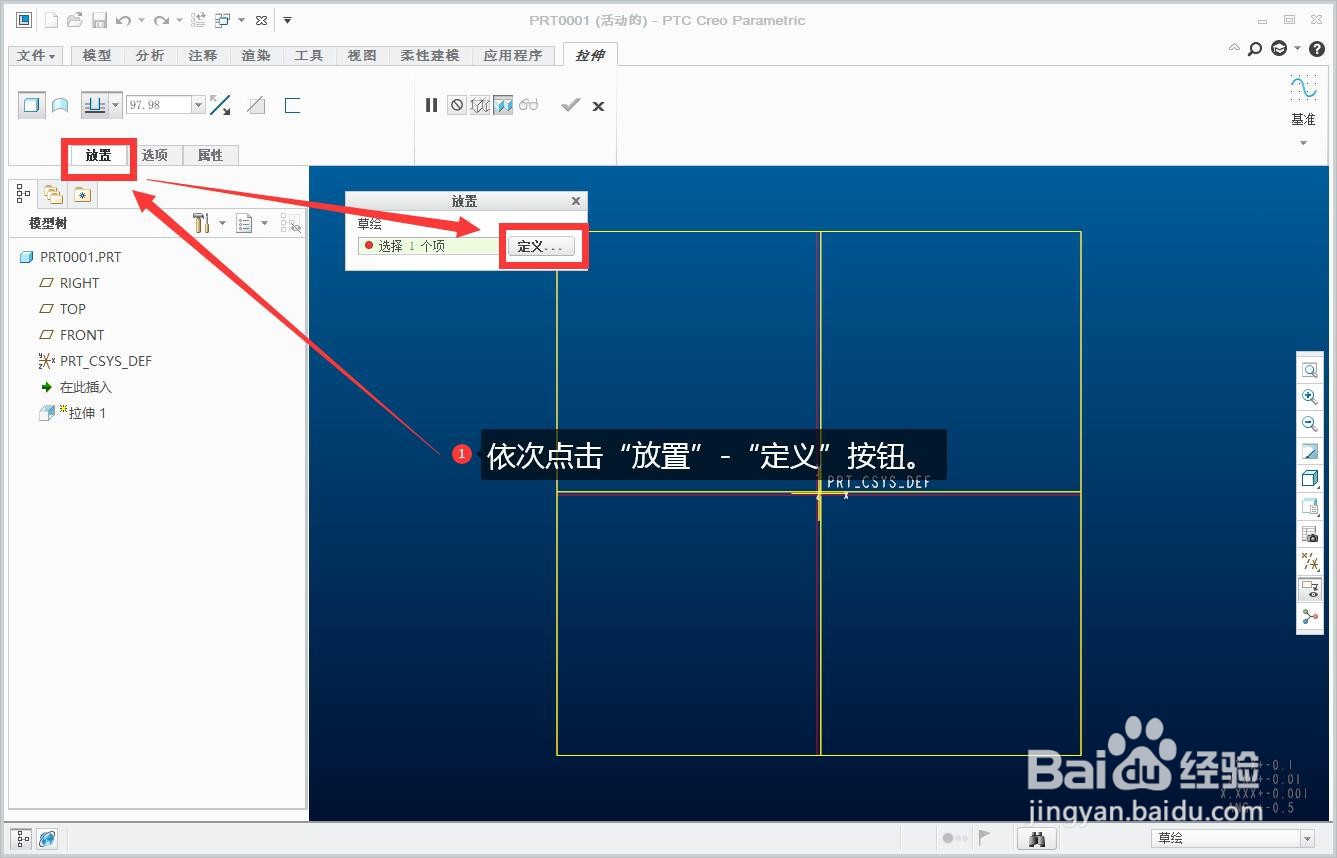Switch to the 视图 ribbon tab
The height and width of the screenshot is (858, 1337).
click(362, 55)
